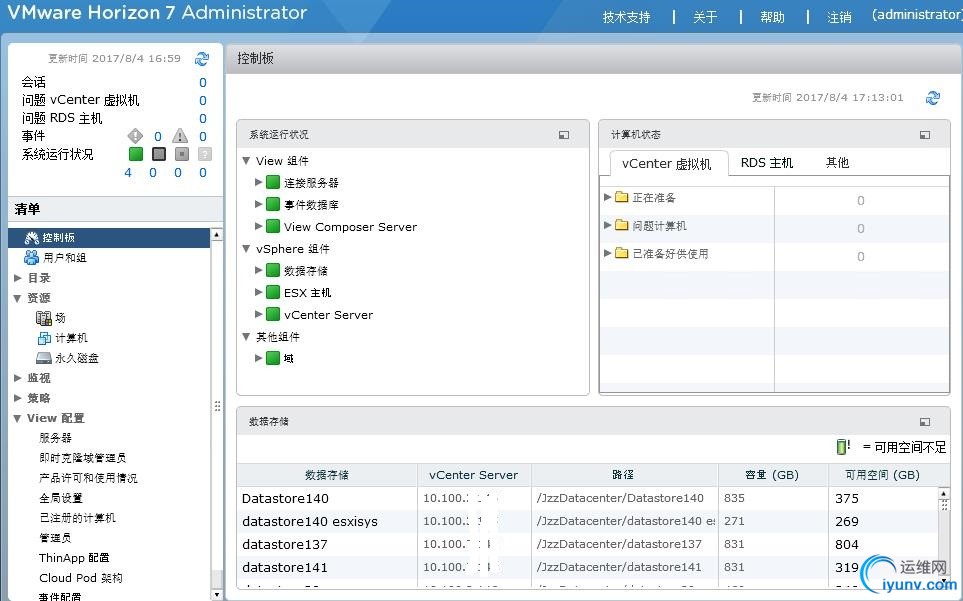Viewport: 963px width, 601px height.
Task: Collapse the 资源 section in inventory
Action: coord(17,298)
